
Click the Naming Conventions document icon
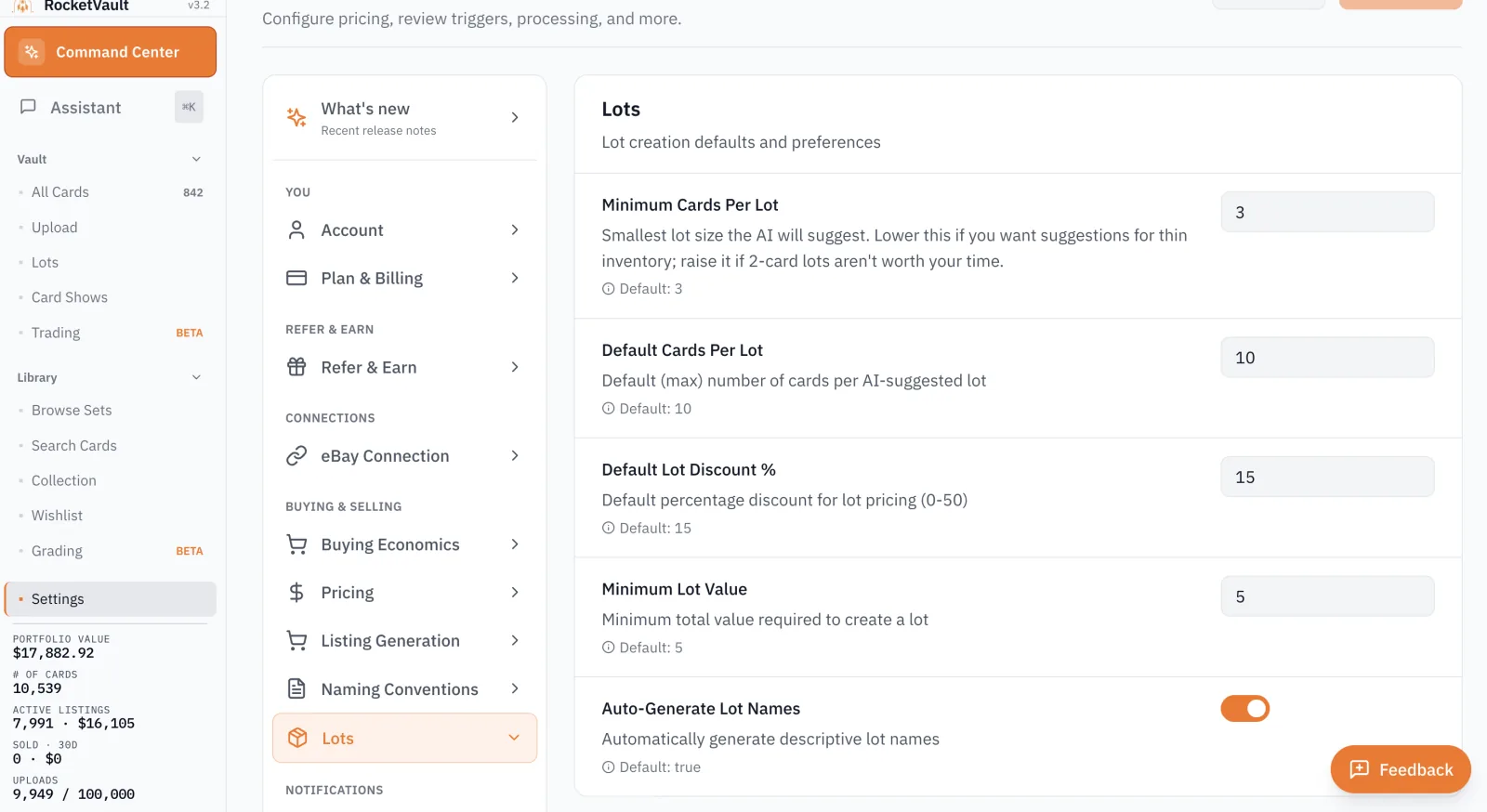tap(296, 688)
